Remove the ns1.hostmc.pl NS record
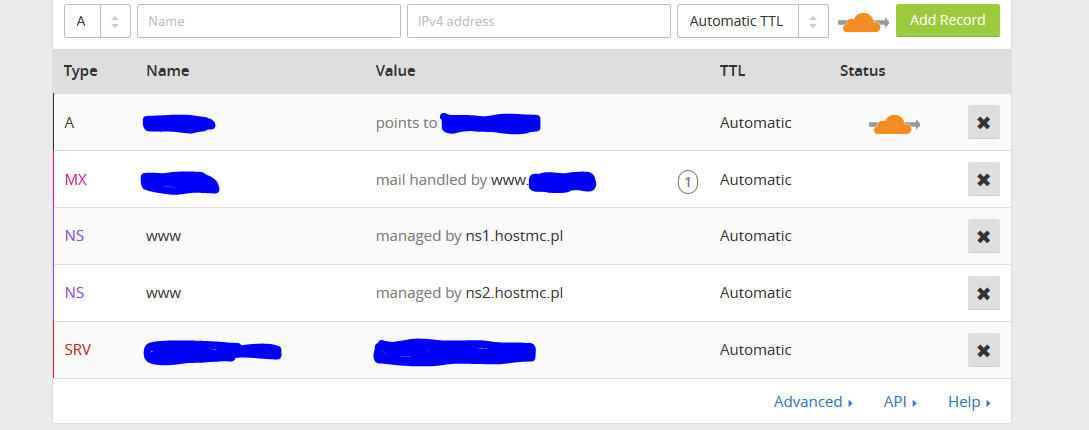 [983, 237]
